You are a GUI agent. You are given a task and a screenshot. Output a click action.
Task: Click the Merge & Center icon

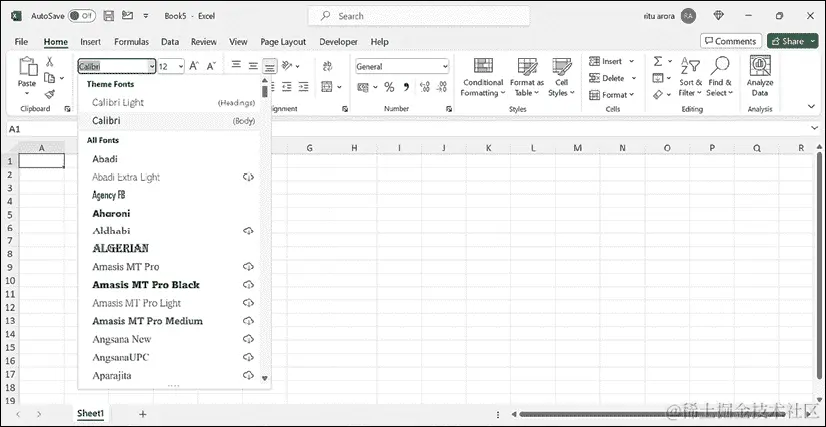(327, 86)
